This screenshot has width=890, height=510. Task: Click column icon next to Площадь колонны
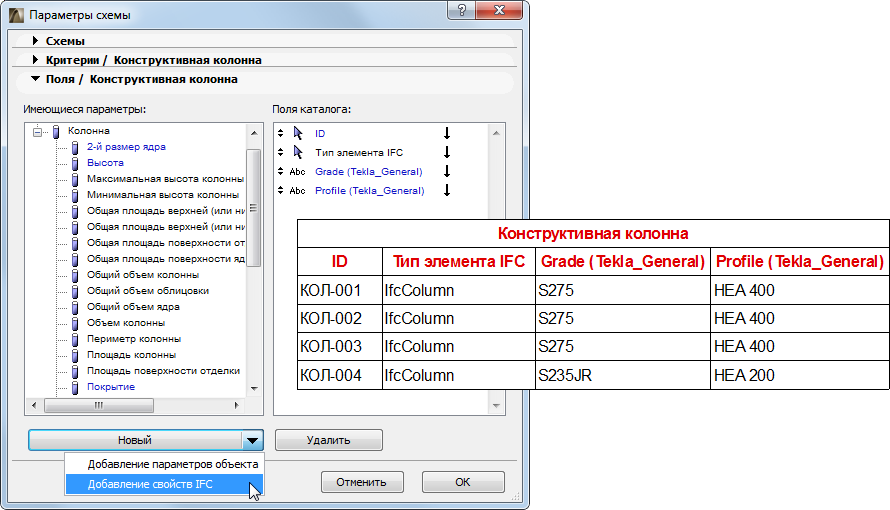tap(75, 355)
